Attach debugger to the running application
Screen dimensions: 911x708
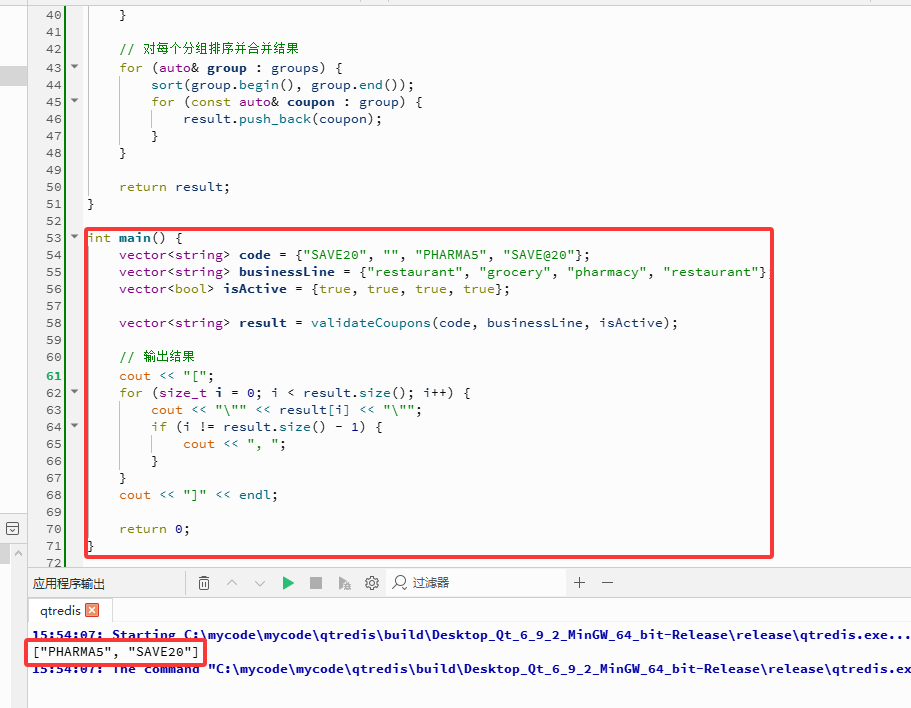tap(345, 583)
